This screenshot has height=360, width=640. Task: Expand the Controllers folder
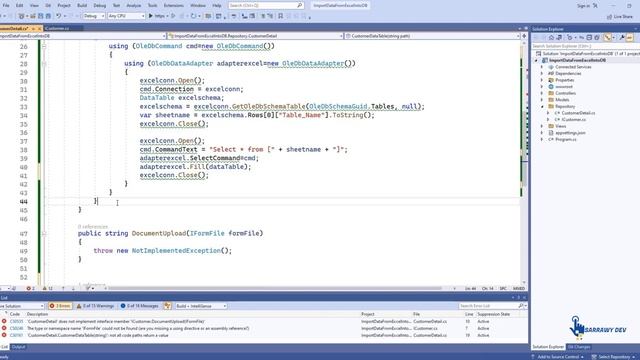[542, 93]
